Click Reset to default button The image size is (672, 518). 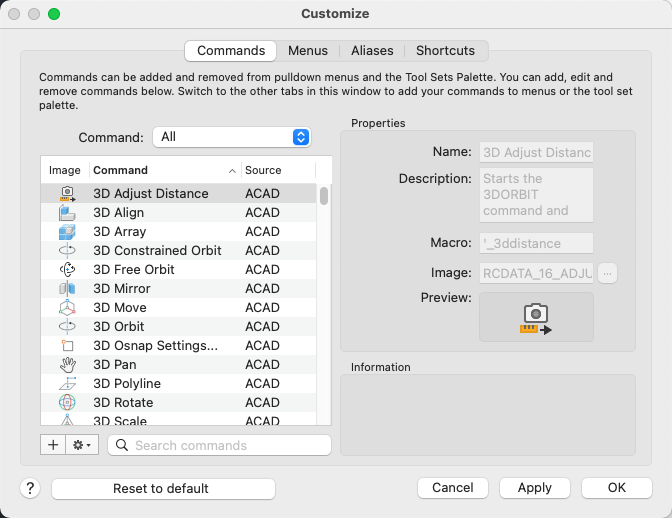(x=163, y=488)
